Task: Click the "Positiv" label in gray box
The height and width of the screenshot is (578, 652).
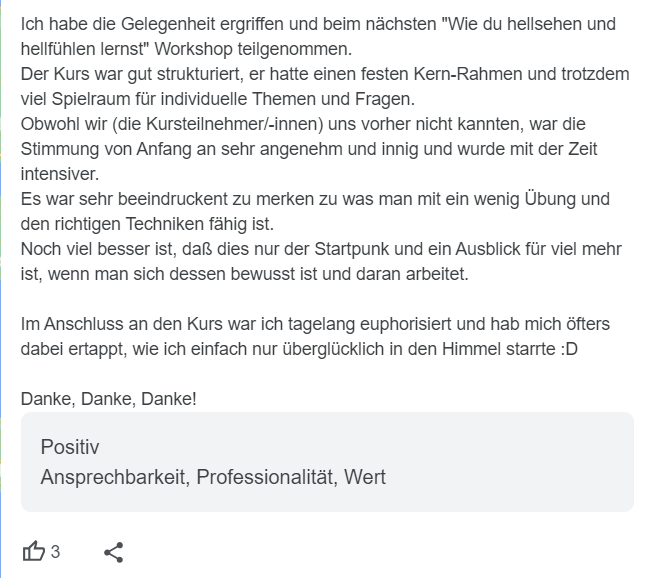Action: pyautogui.click(x=70, y=447)
